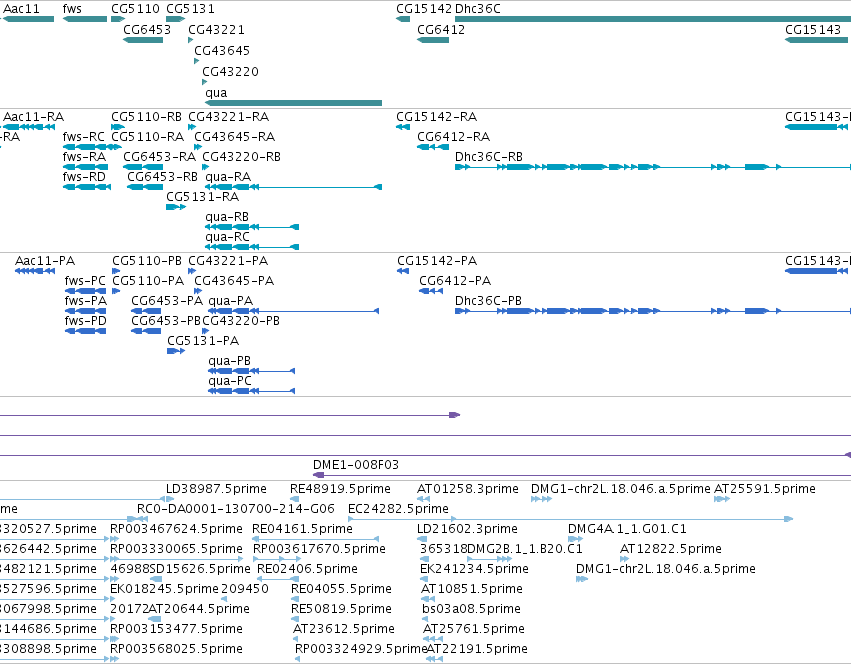Select the EC24282.5prime EST label
This screenshot has height=664, width=851.
[398, 509]
